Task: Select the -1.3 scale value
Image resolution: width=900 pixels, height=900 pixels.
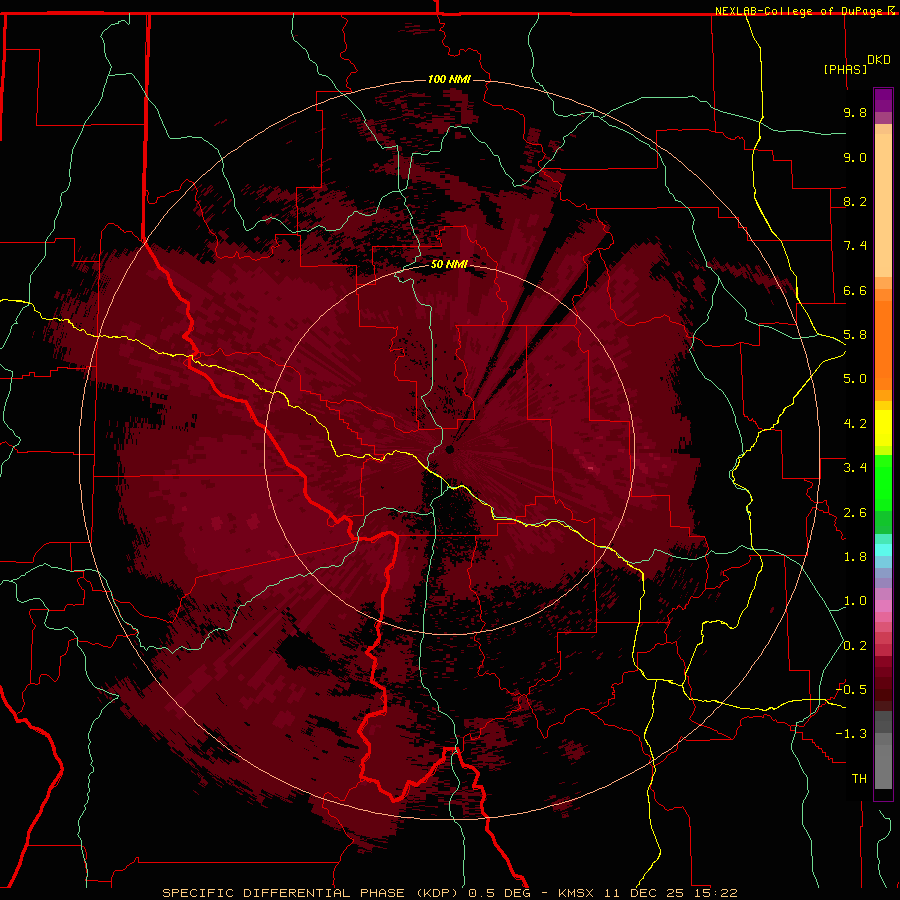Action: (x=851, y=734)
